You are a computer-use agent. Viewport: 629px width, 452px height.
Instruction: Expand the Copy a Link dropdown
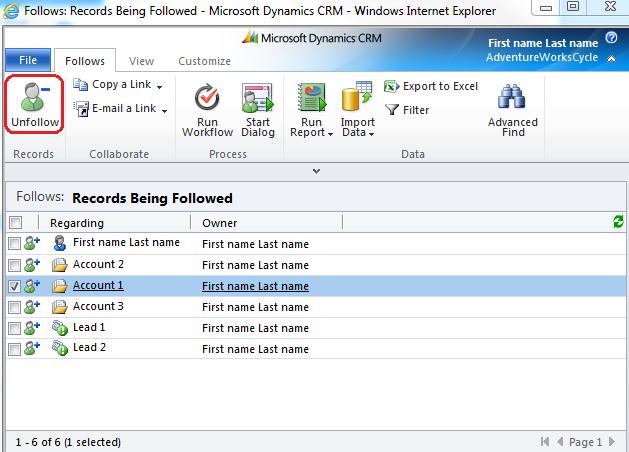point(160,87)
